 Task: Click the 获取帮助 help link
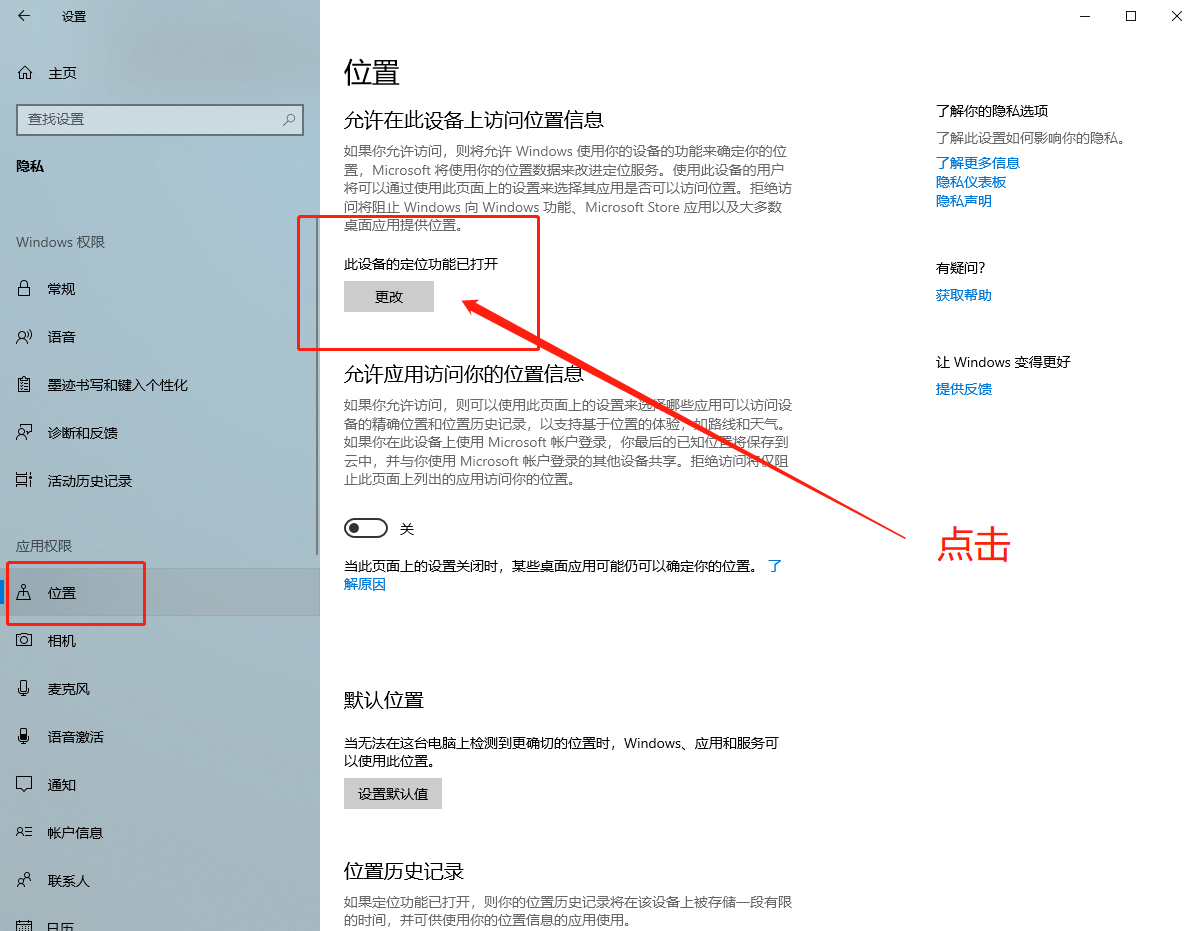click(x=963, y=294)
